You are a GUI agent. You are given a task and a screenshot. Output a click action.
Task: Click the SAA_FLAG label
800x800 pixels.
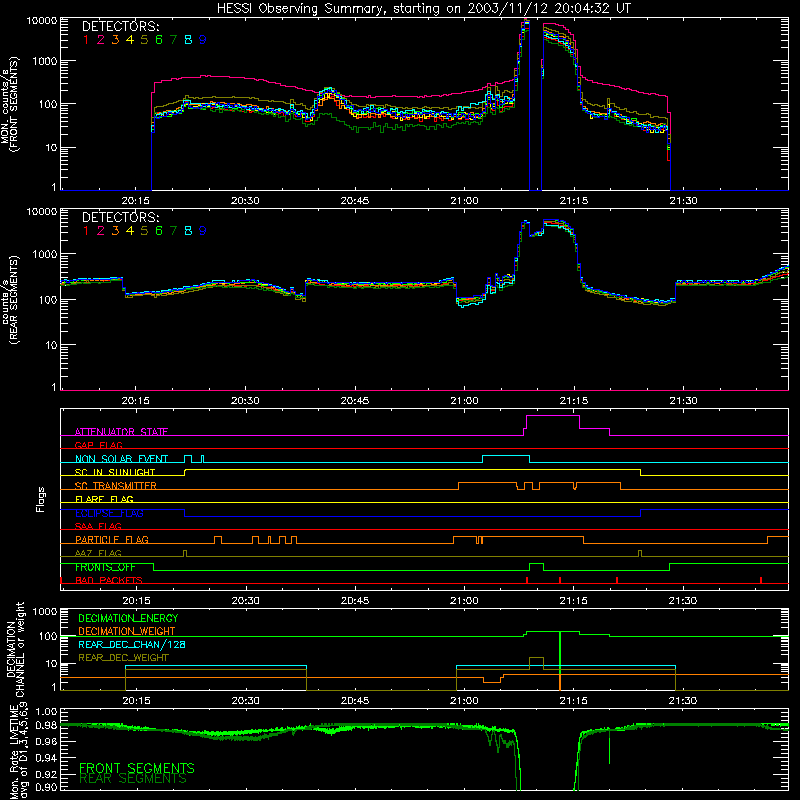pyautogui.click(x=98, y=527)
